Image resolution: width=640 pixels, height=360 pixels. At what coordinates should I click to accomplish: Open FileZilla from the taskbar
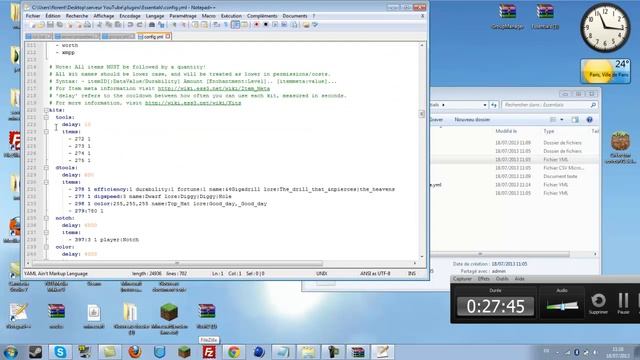point(209,352)
